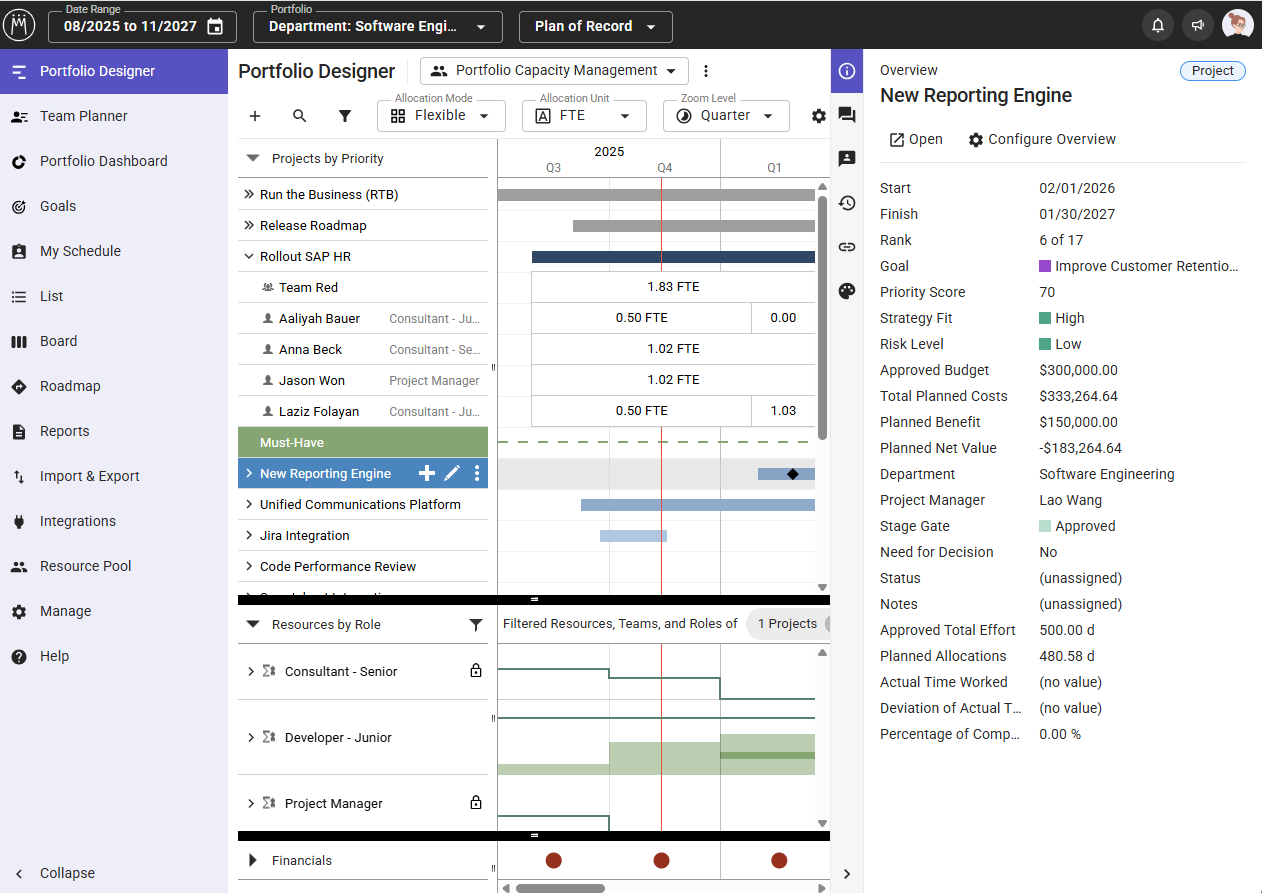Toggle the Resources by Role filter icon
1262x893 pixels.
tap(476, 625)
